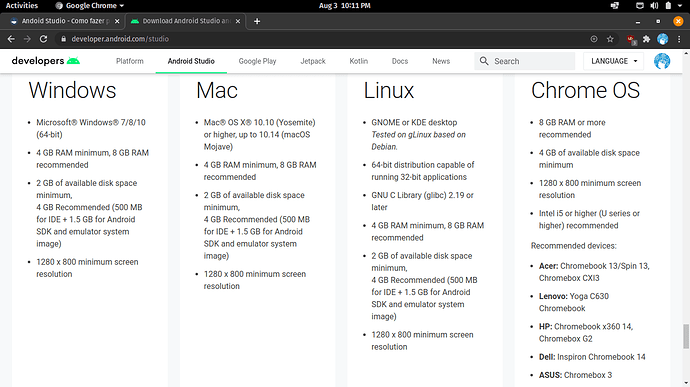Open the Jetpack nav item

pyautogui.click(x=313, y=61)
